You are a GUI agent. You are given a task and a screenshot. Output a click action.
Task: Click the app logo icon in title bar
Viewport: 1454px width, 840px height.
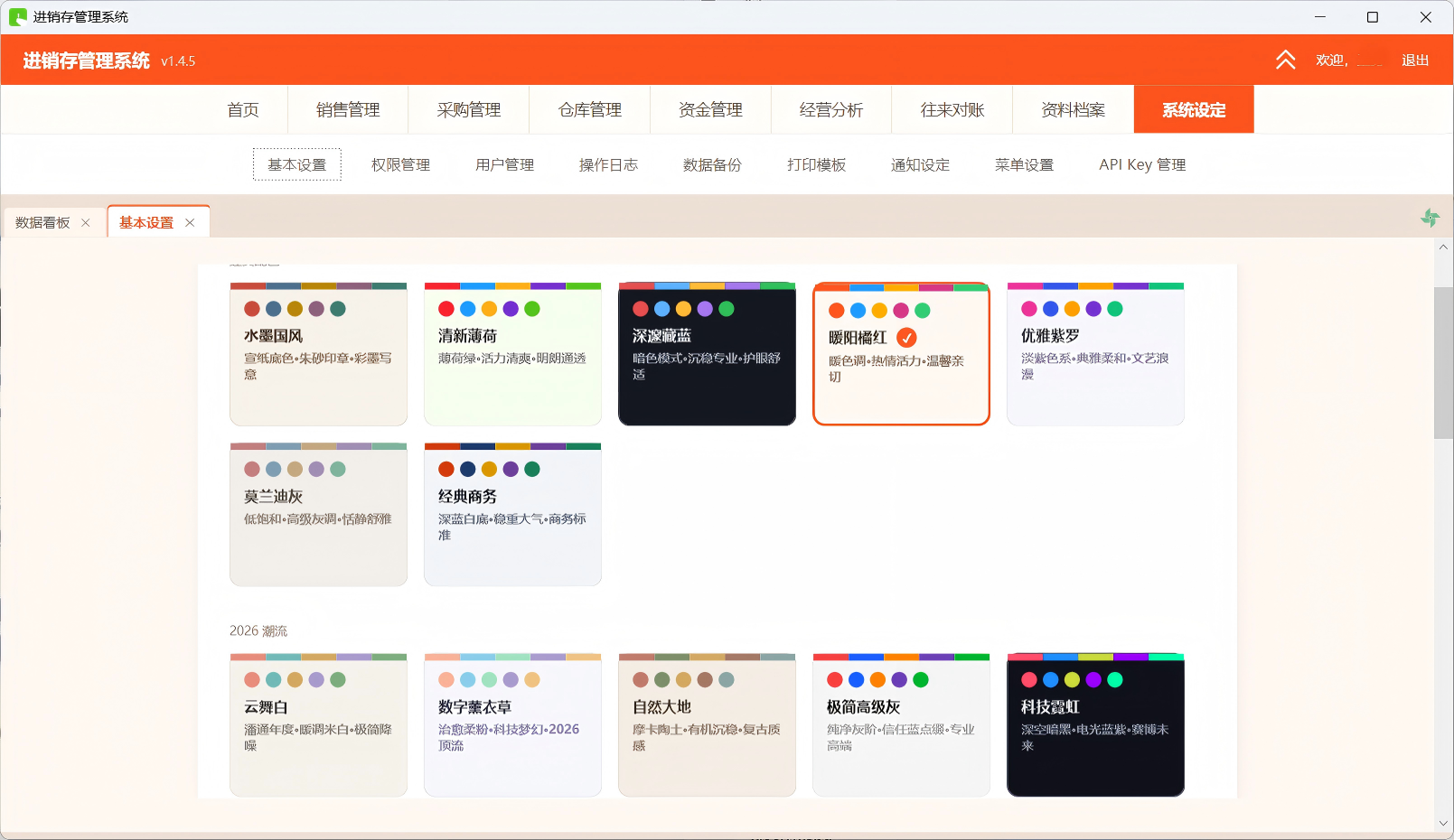pos(17,16)
